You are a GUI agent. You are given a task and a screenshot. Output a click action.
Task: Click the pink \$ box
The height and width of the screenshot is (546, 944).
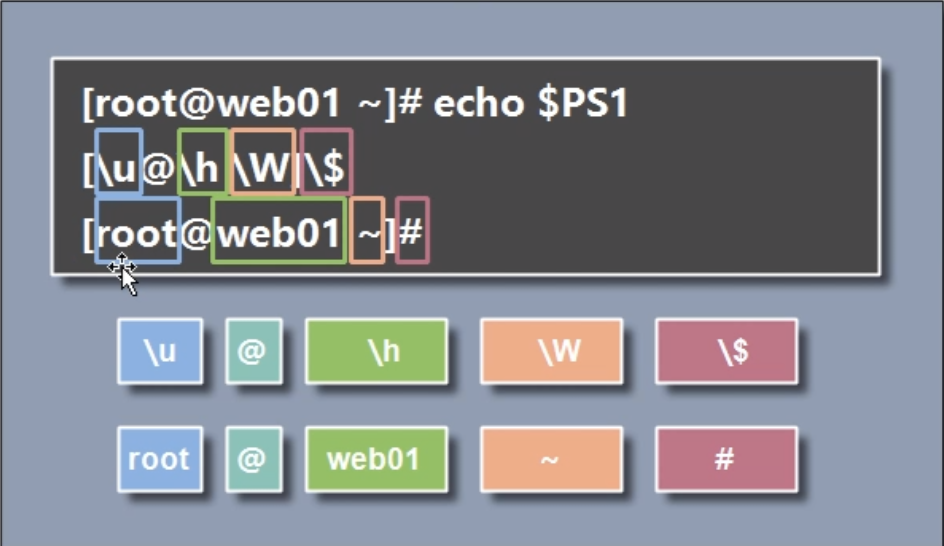pyautogui.click(x=727, y=352)
